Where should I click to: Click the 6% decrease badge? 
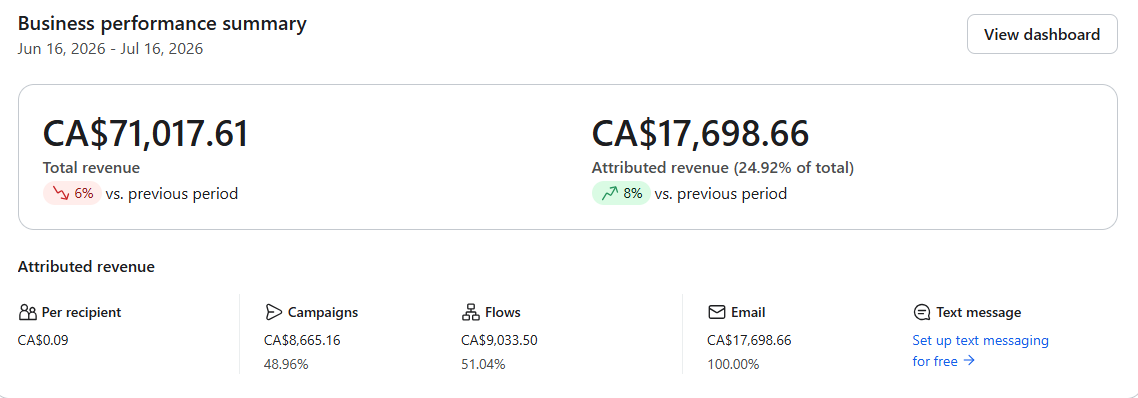(x=73, y=194)
